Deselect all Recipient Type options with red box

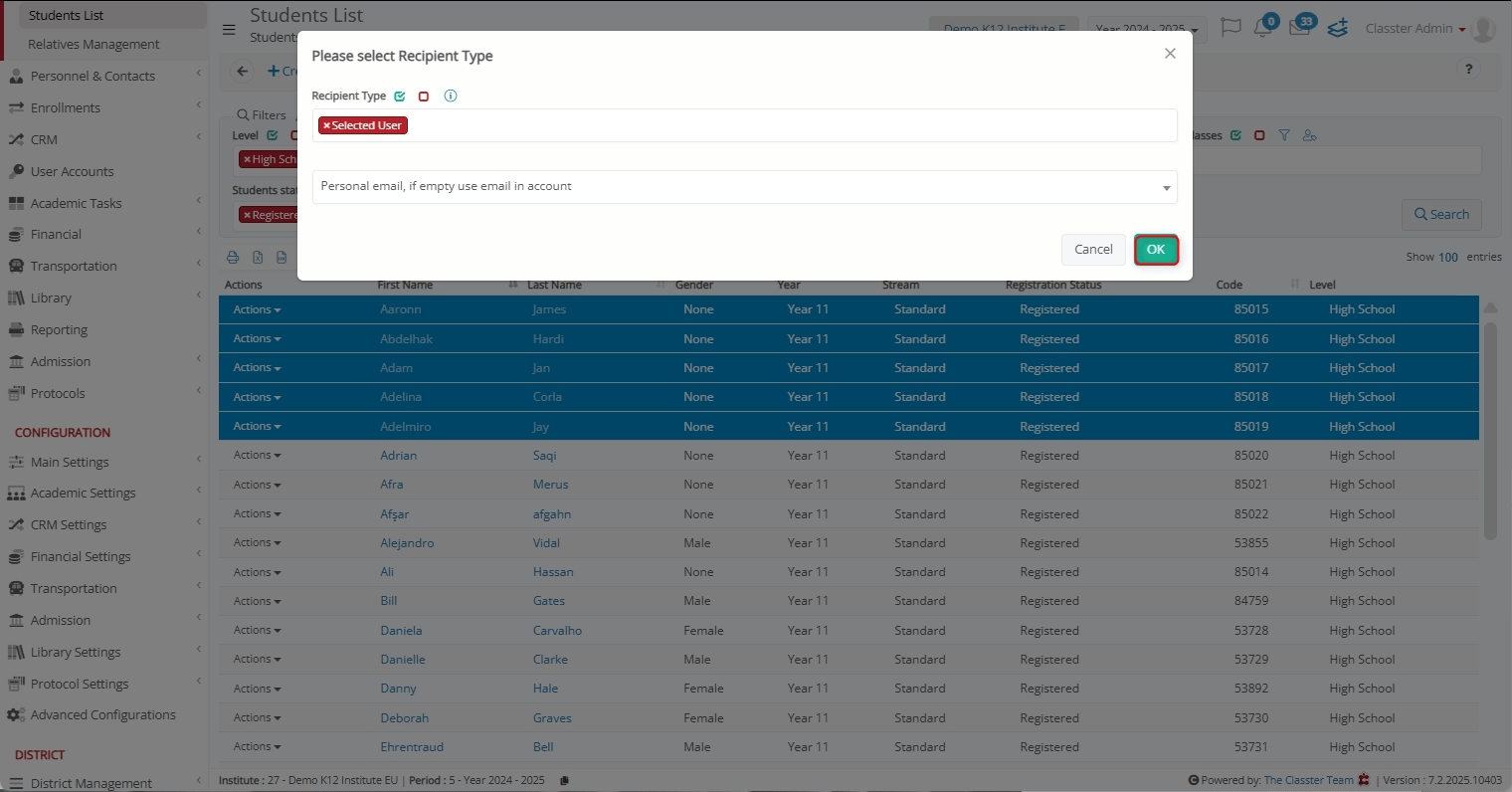pyautogui.click(x=424, y=97)
